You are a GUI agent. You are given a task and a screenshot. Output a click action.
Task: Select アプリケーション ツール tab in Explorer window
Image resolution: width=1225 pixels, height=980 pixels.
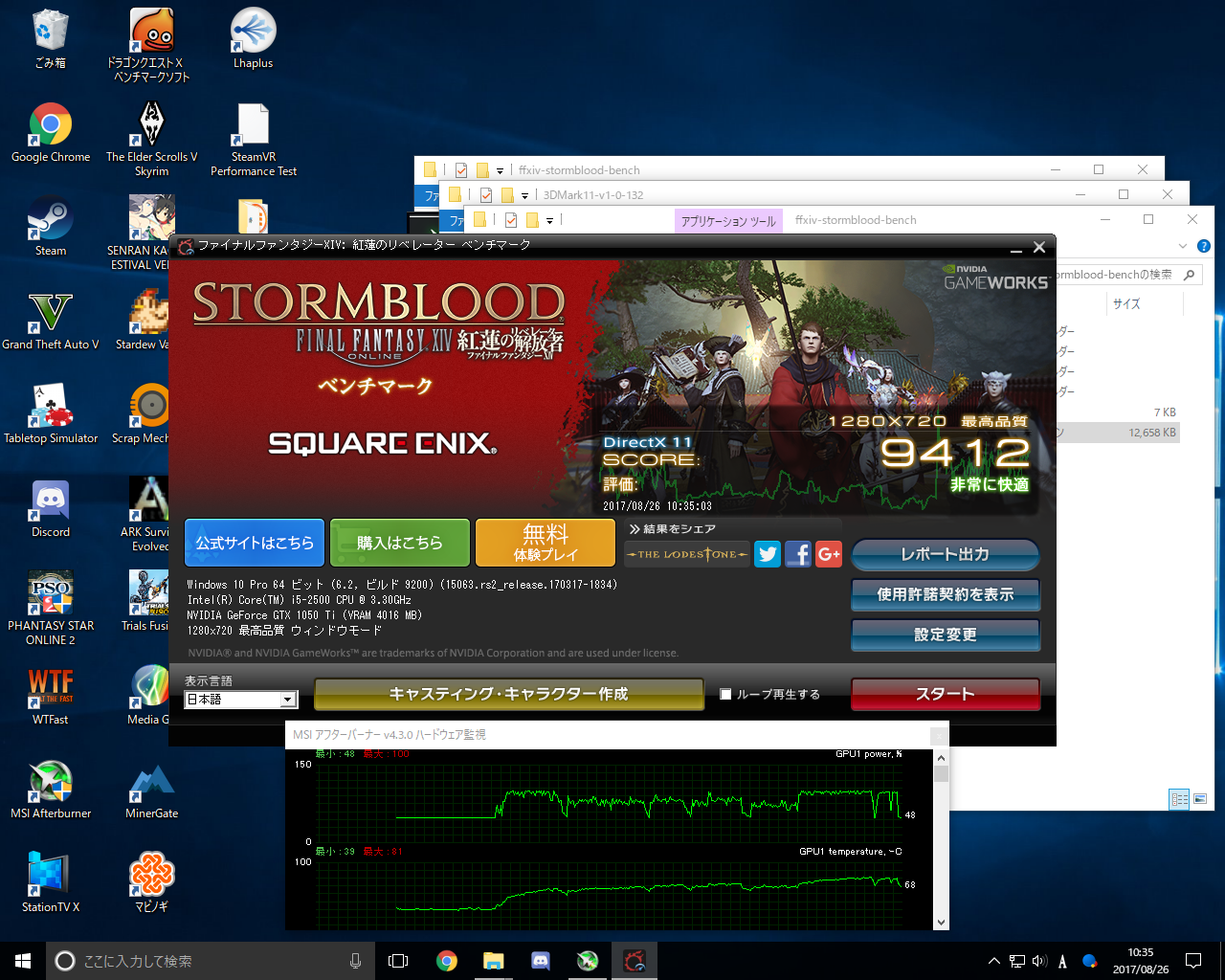point(728,220)
